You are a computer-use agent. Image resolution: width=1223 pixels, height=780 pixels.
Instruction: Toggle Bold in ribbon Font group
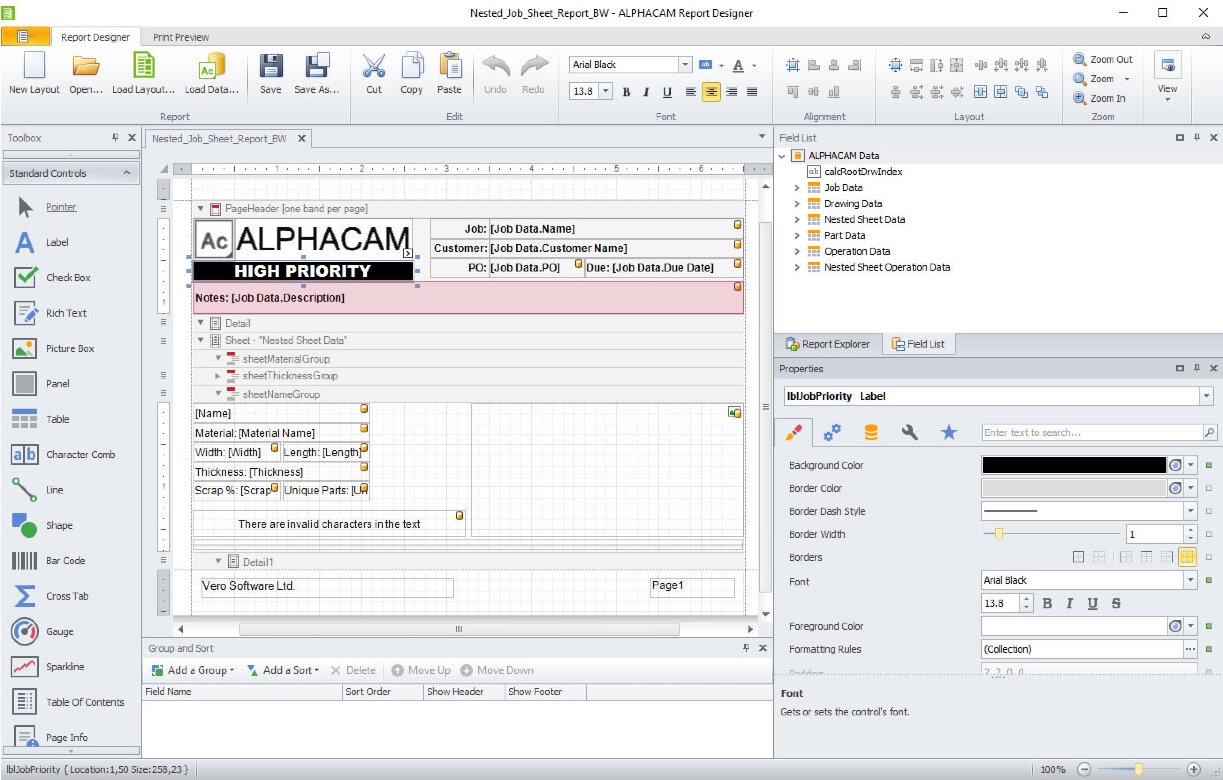tap(627, 91)
